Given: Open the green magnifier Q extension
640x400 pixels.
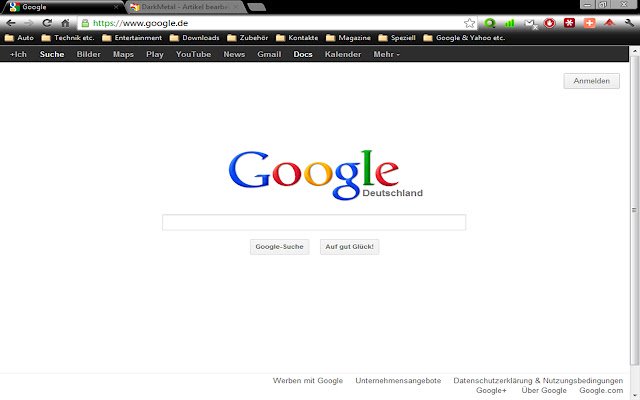Looking at the screenshot, I should [489, 23].
